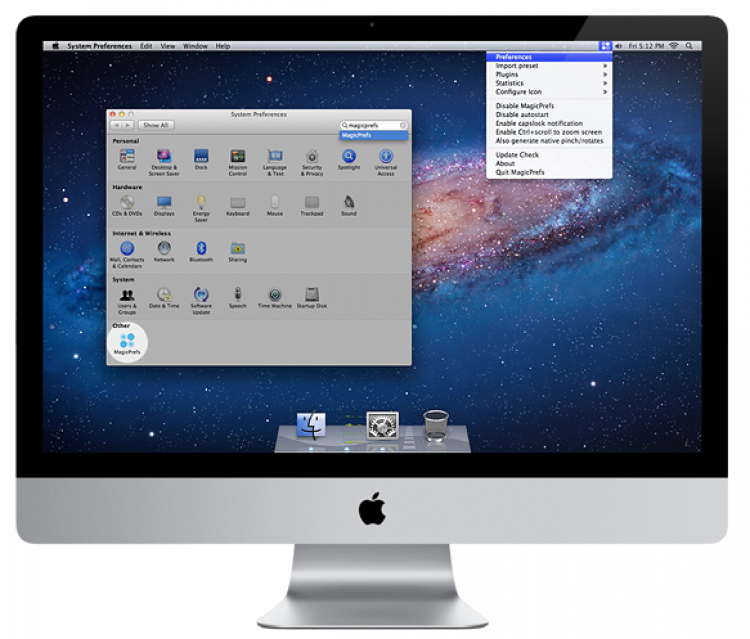Click System Preferences icon in Dock
The image size is (750, 639).
pyautogui.click(x=382, y=426)
